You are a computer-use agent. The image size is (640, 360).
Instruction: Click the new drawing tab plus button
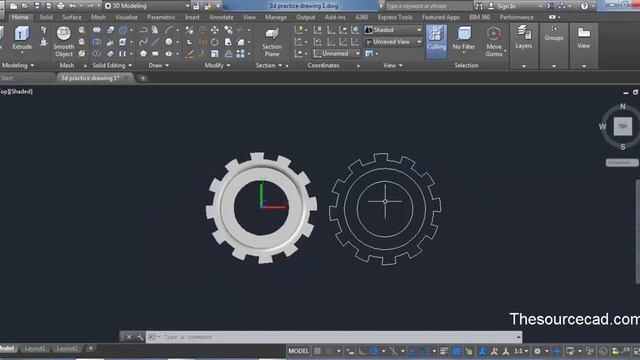pos(143,78)
